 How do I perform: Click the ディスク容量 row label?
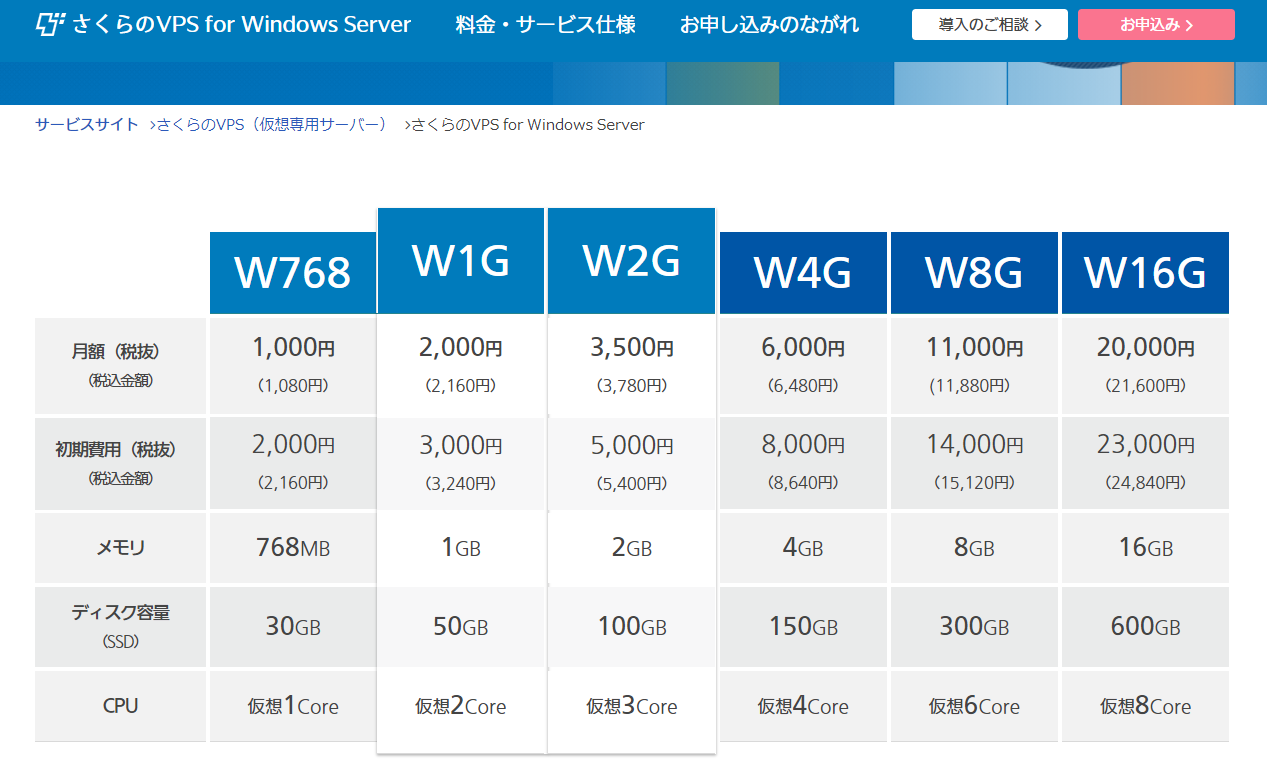click(120, 613)
